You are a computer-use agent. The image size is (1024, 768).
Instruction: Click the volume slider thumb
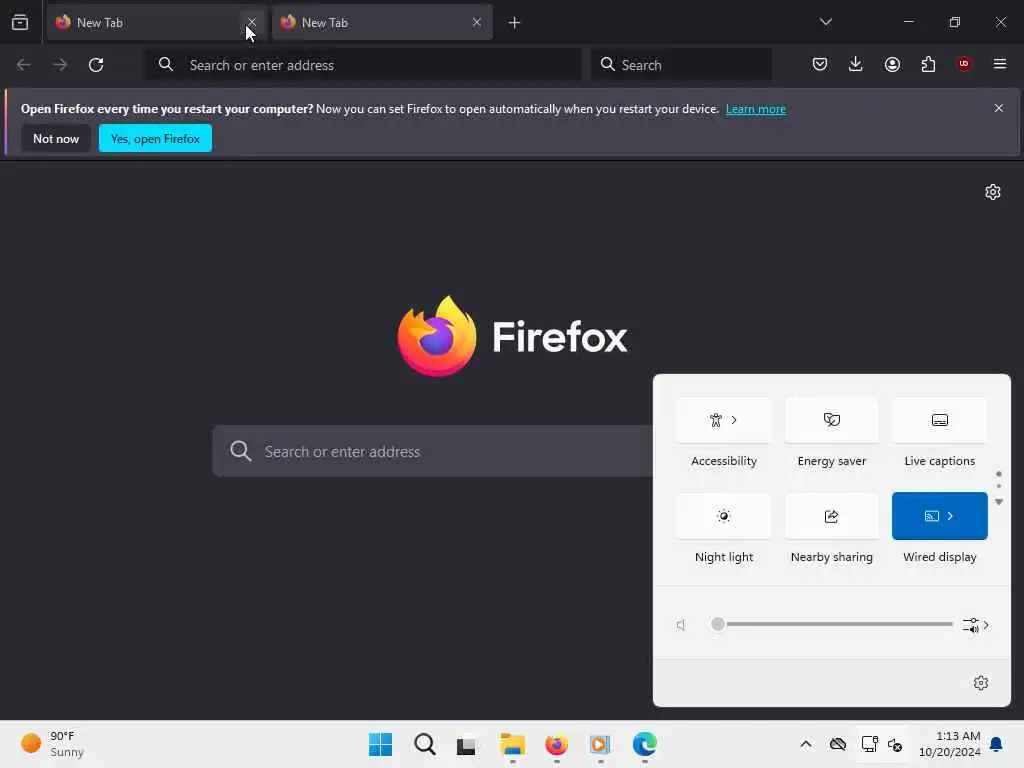coord(718,624)
